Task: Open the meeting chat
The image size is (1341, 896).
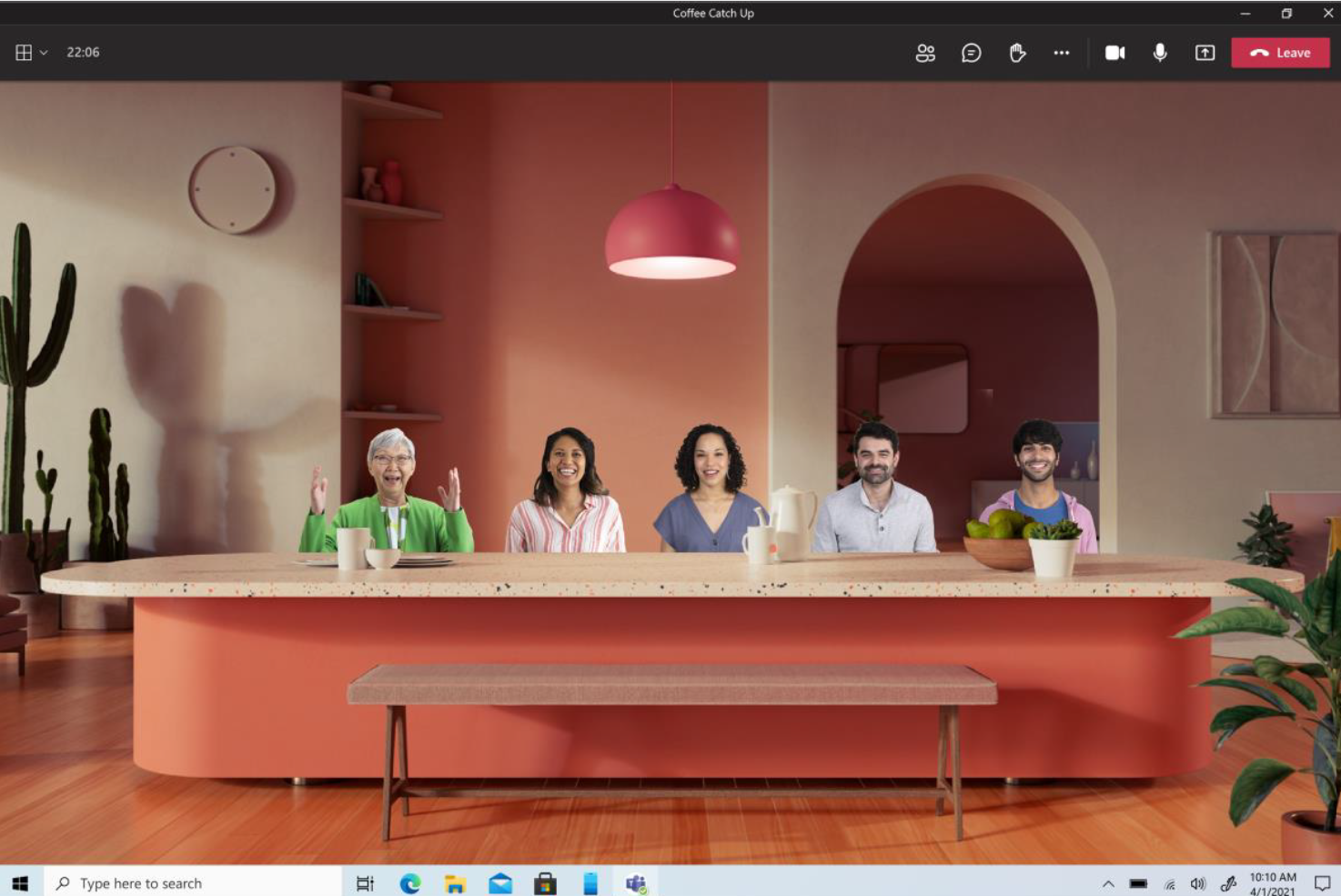Action: 971,53
